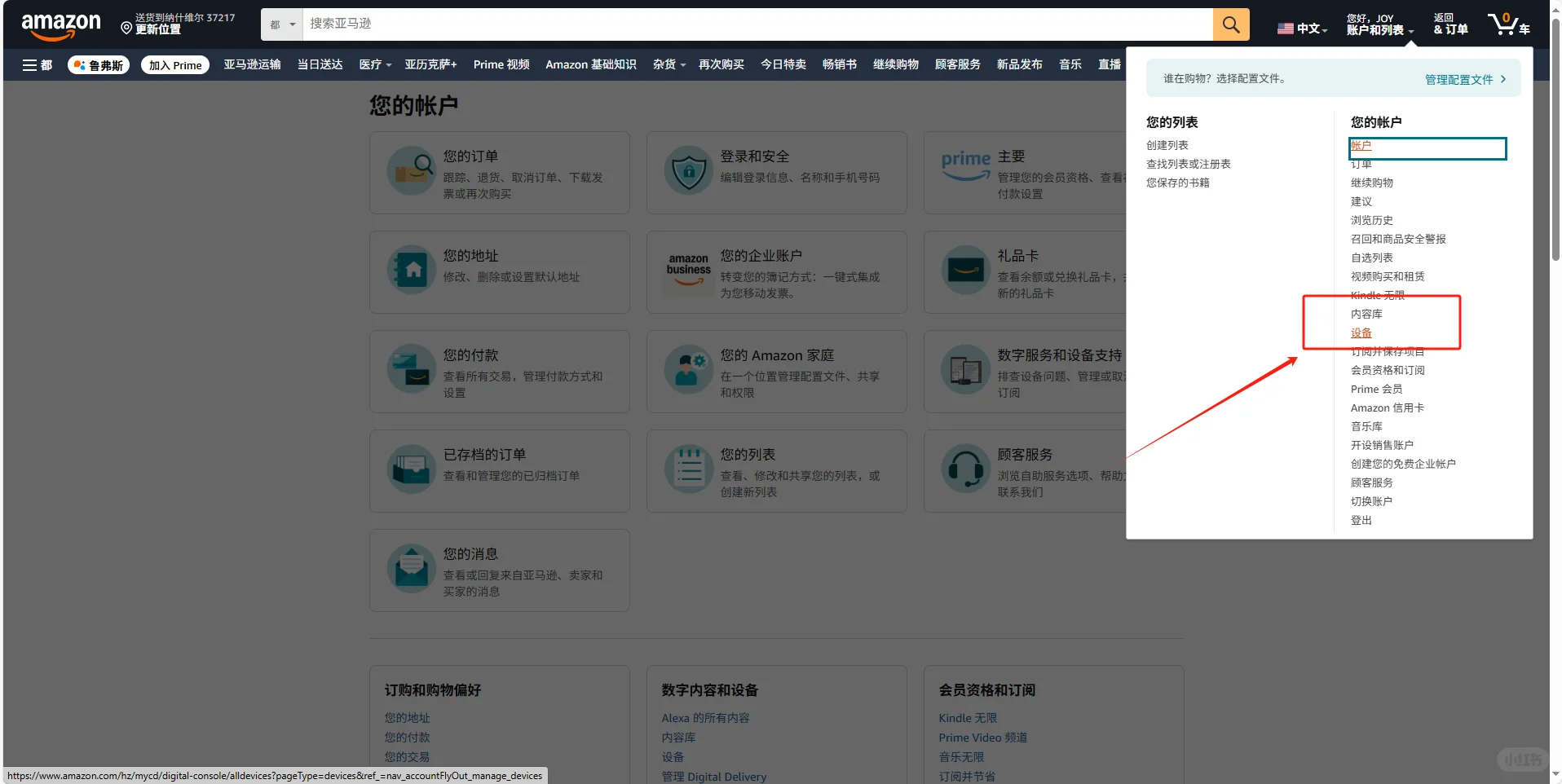Click the 顾客服务 headset icon
This screenshot has width=1562, height=784.
point(966,469)
